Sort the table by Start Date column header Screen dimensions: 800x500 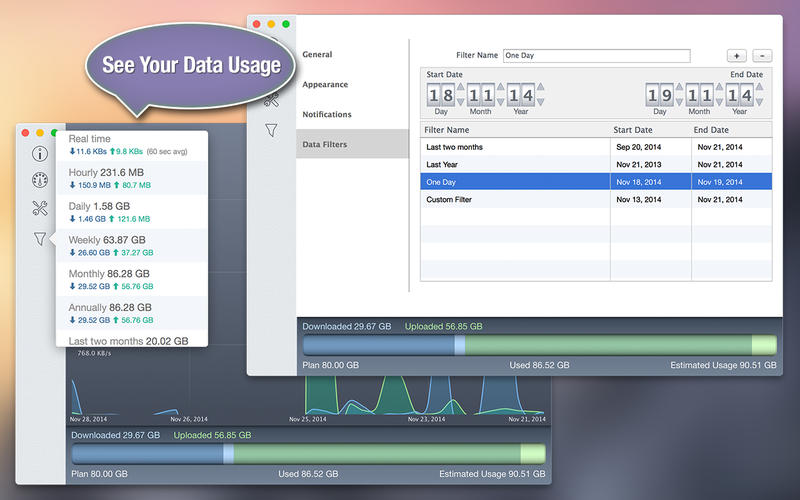tap(650, 130)
